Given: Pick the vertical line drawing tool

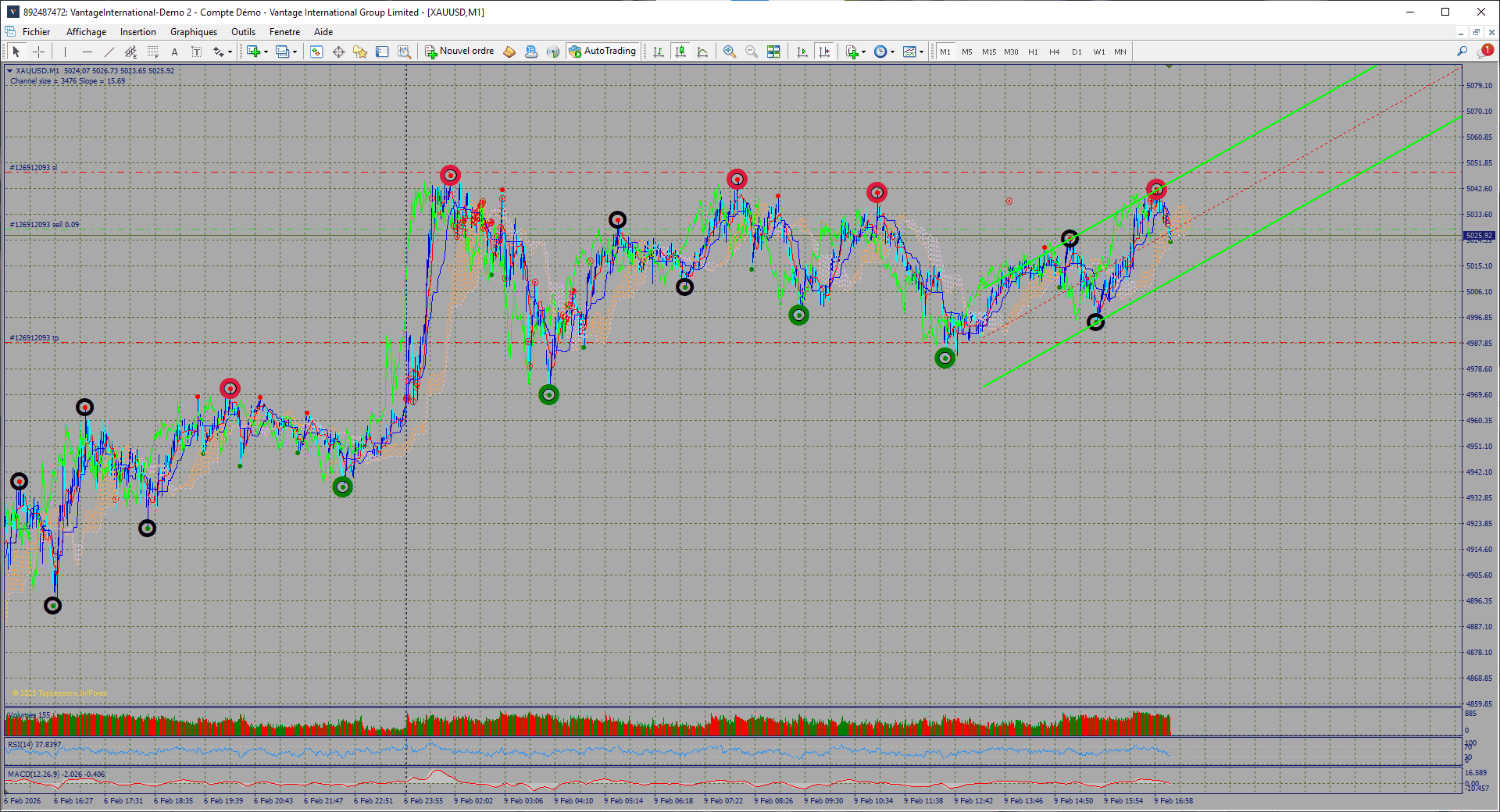Looking at the screenshot, I should tap(65, 52).
